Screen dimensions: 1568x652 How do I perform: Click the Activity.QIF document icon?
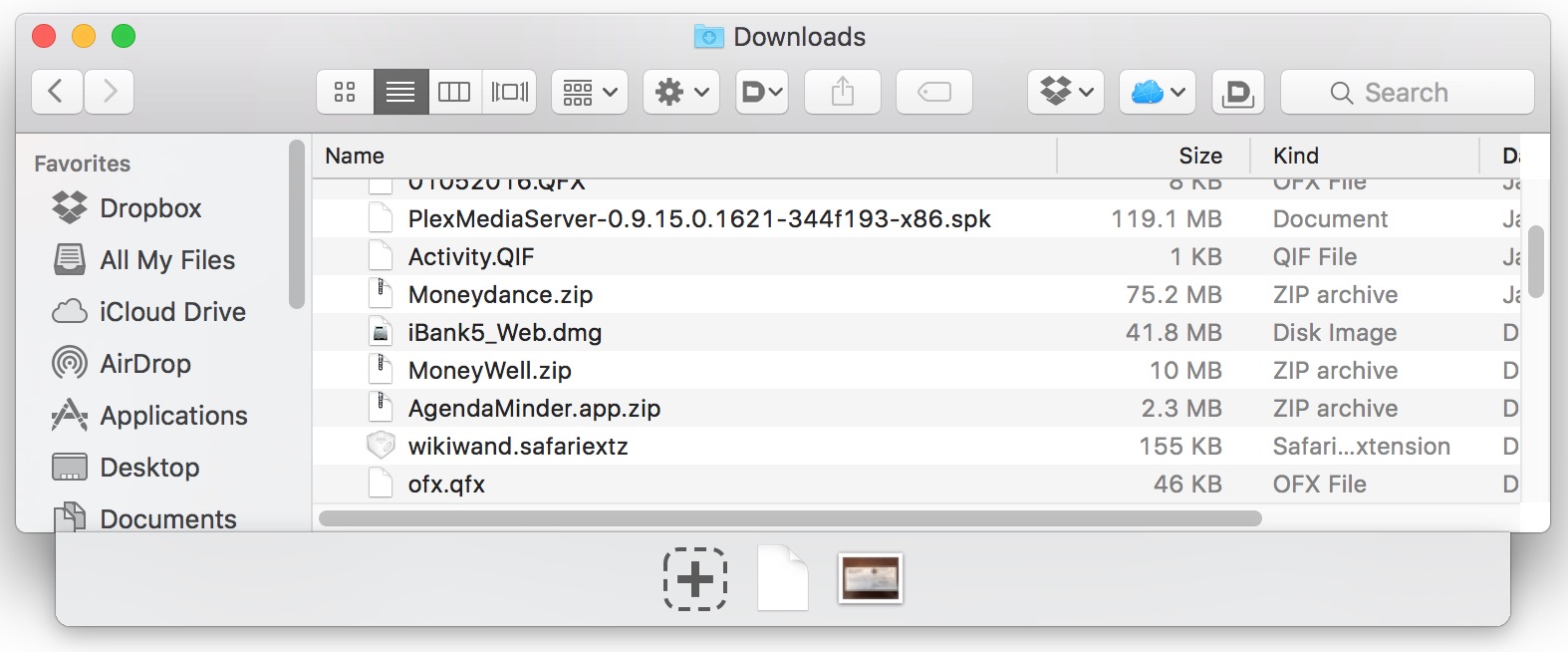381,256
